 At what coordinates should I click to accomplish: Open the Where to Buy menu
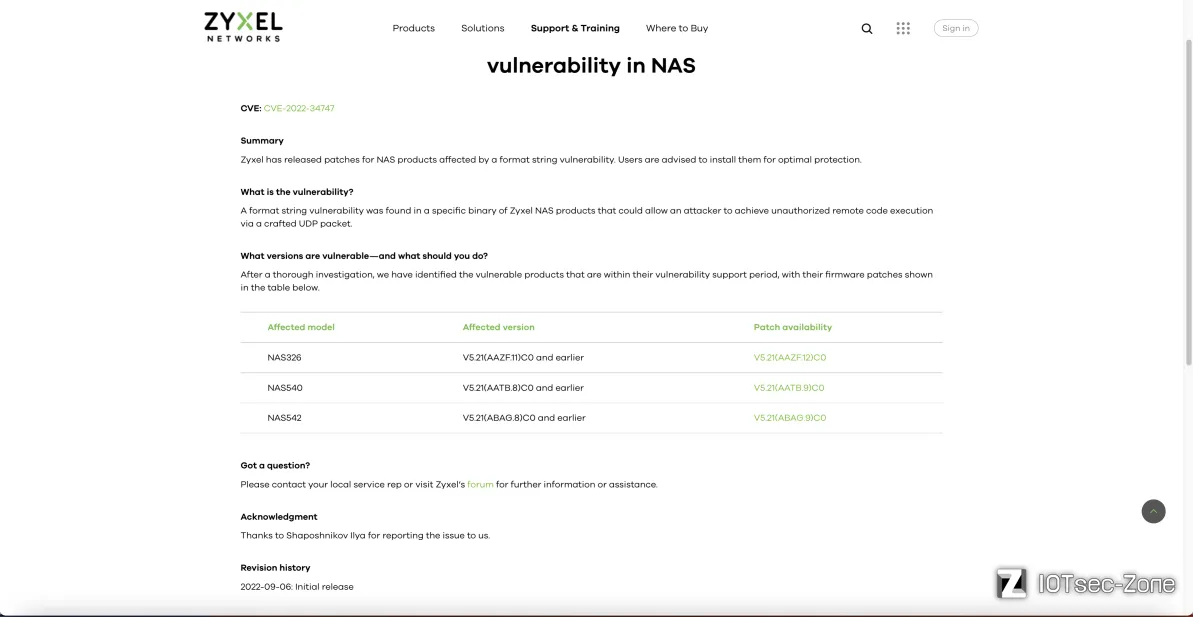[676, 28]
